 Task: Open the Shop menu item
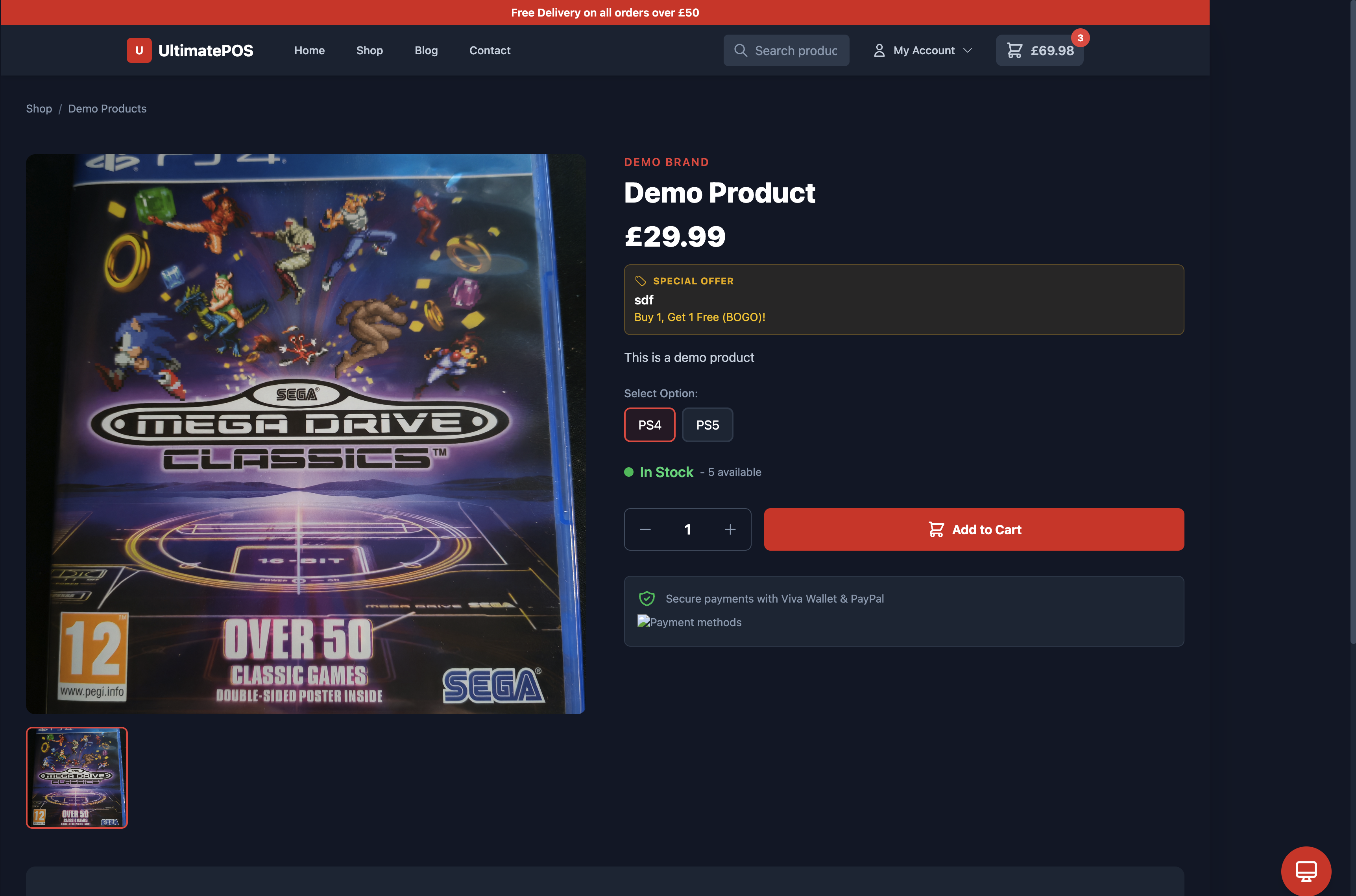[369, 50]
